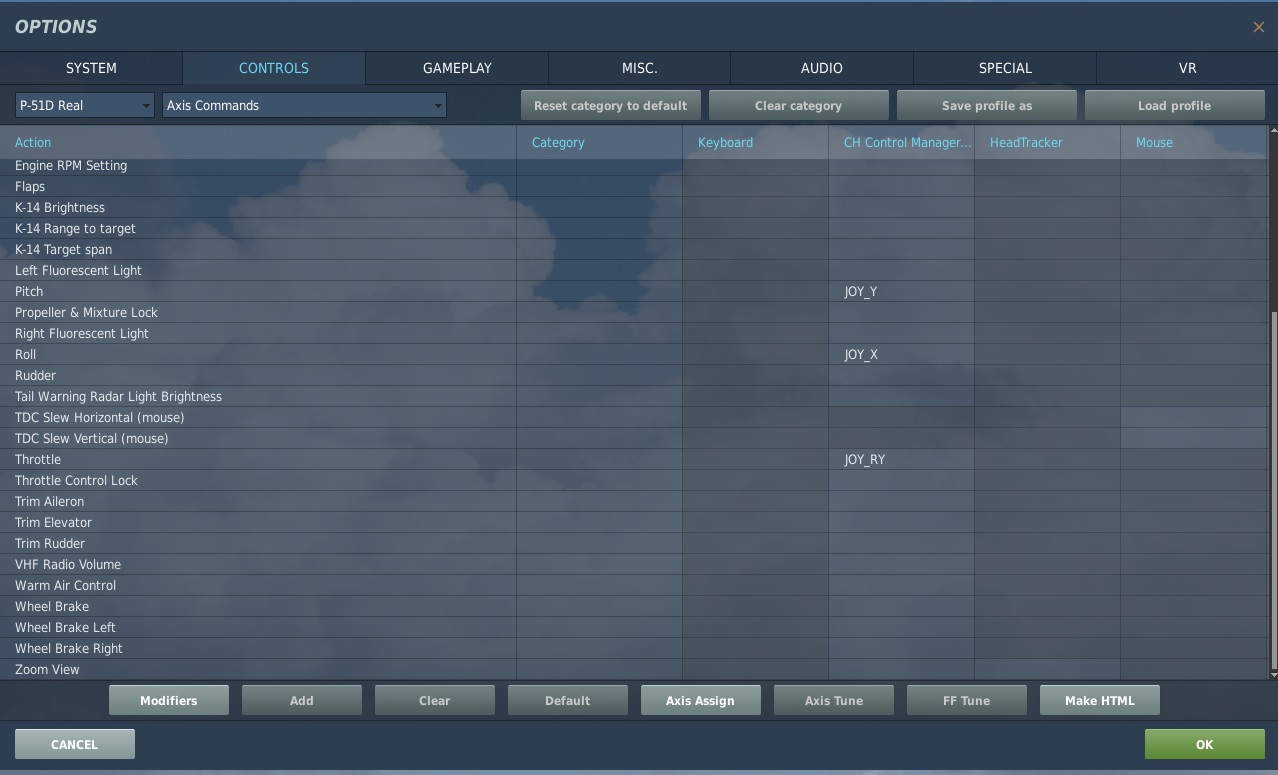Select the Trim Rudder row
The image size is (1278, 775).
(x=633, y=543)
